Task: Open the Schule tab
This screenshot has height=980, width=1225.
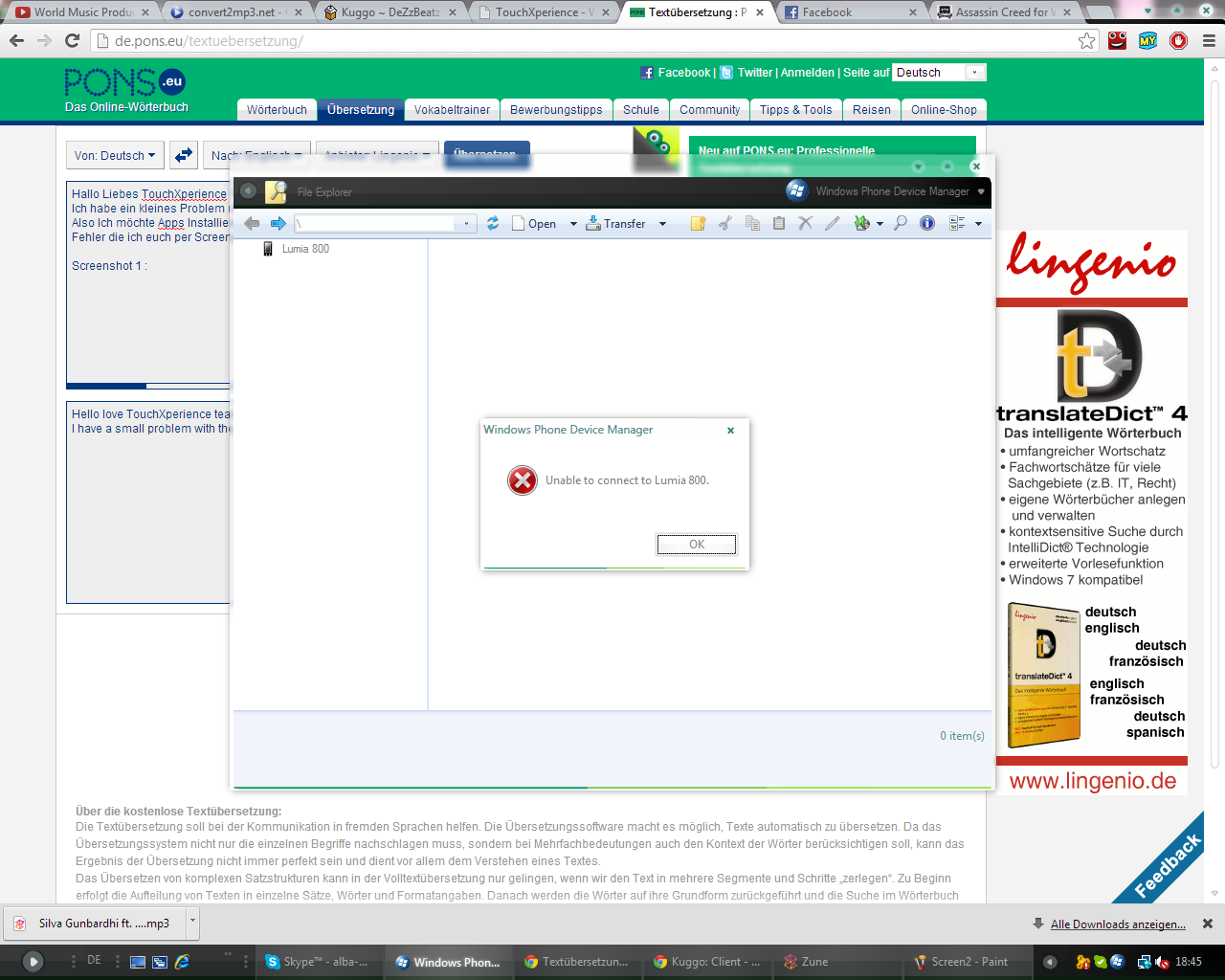Action: [641, 110]
